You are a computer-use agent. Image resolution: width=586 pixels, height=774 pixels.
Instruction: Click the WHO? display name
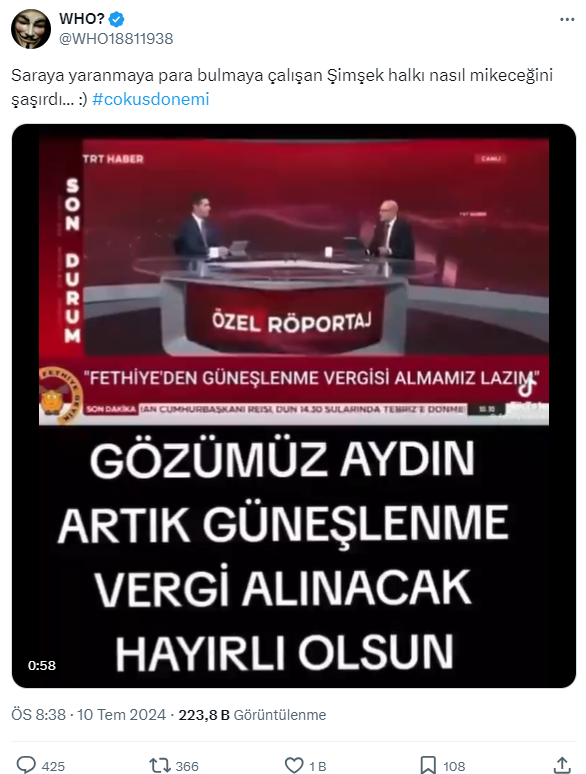coord(82,19)
